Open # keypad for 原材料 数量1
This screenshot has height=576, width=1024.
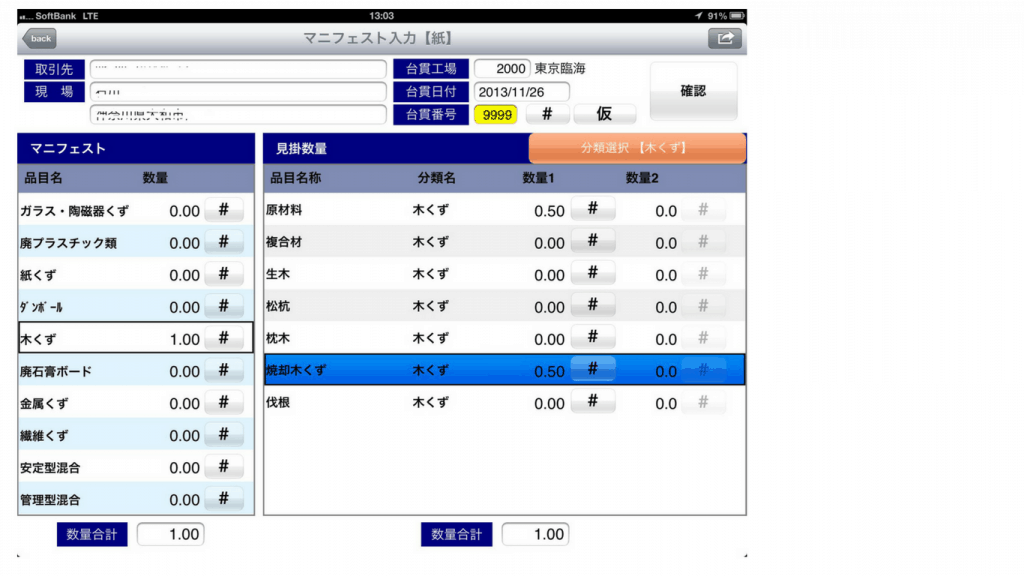point(592,210)
